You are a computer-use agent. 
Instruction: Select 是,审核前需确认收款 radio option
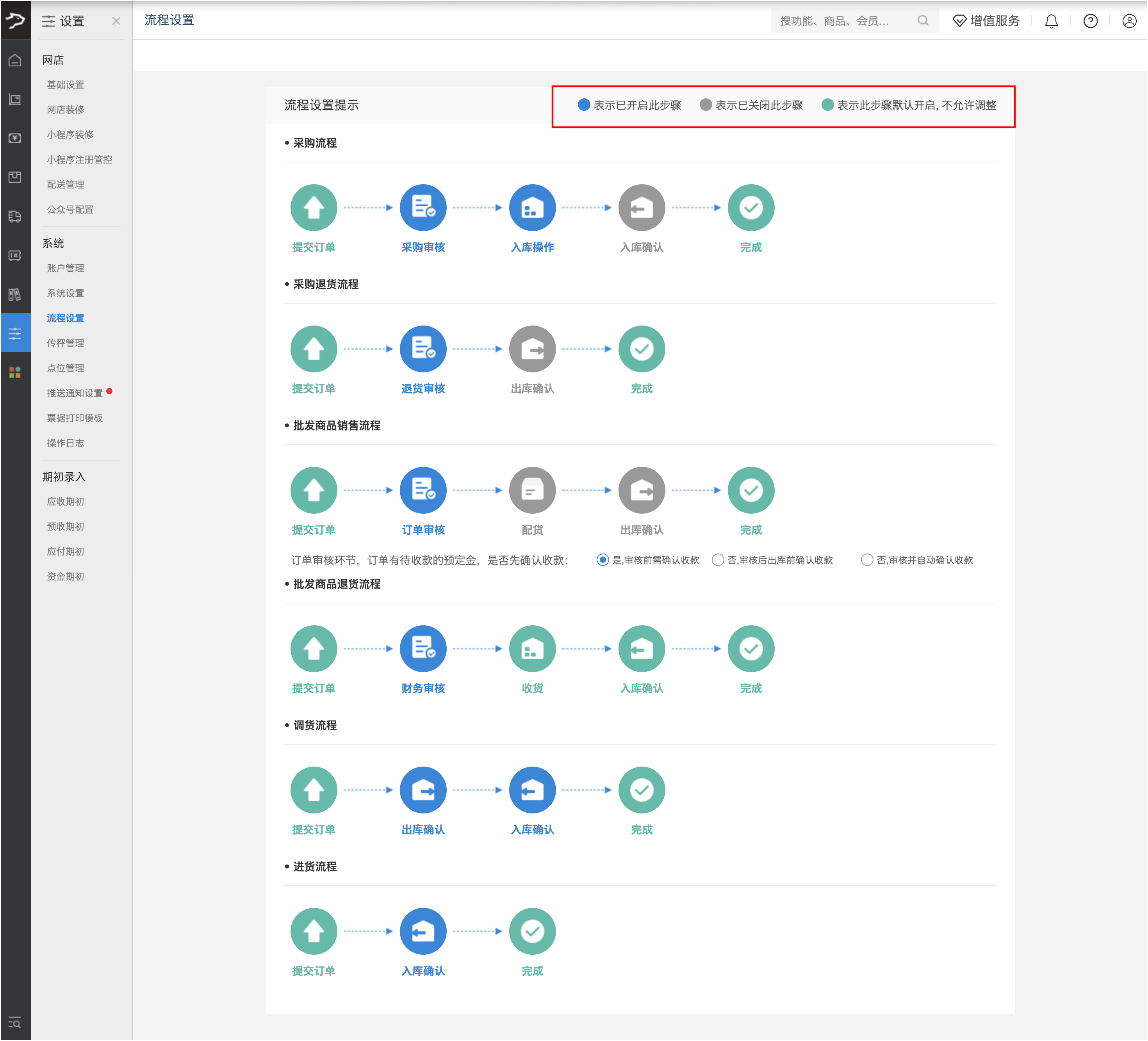(x=603, y=560)
